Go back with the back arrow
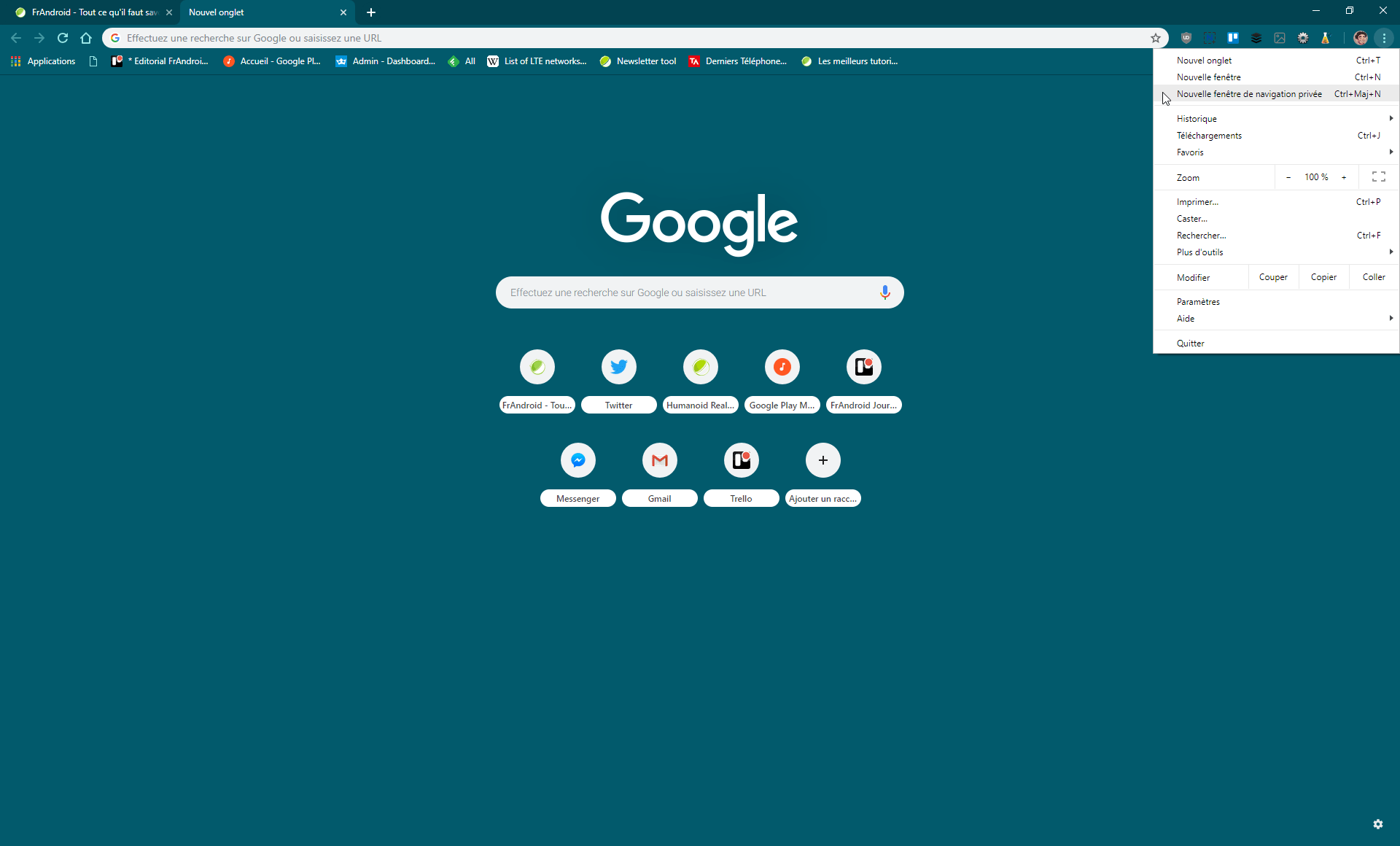Viewport: 1400px width, 846px height. [16, 38]
